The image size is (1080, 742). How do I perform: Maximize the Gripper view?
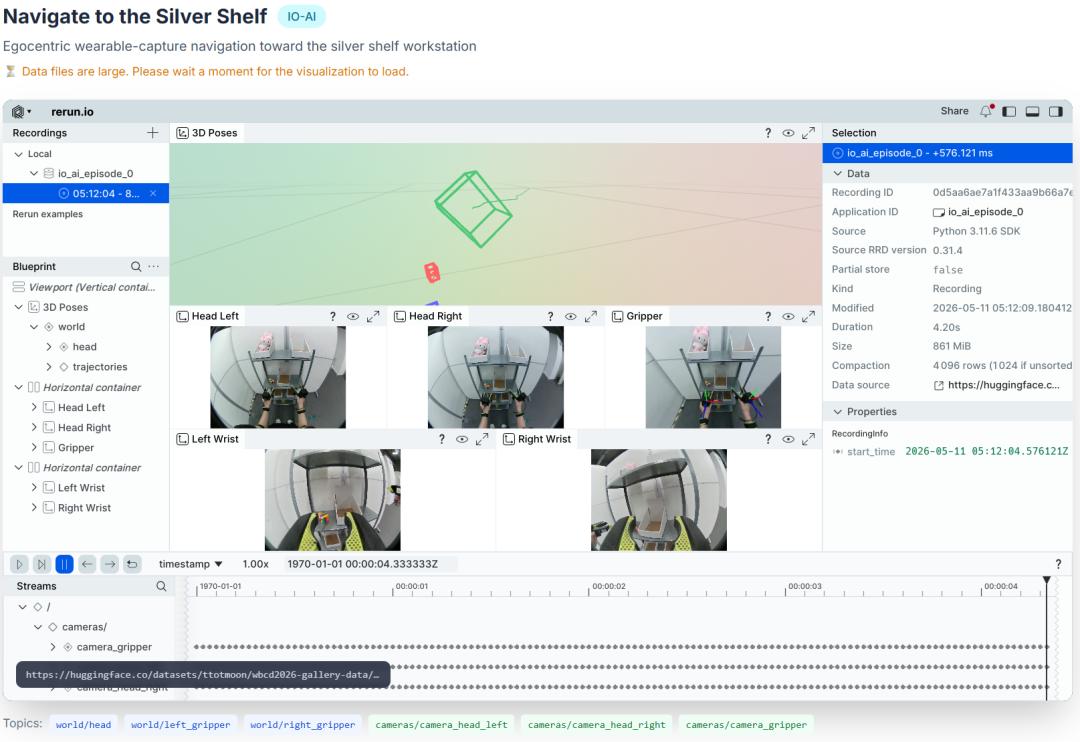click(x=809, y=316)
